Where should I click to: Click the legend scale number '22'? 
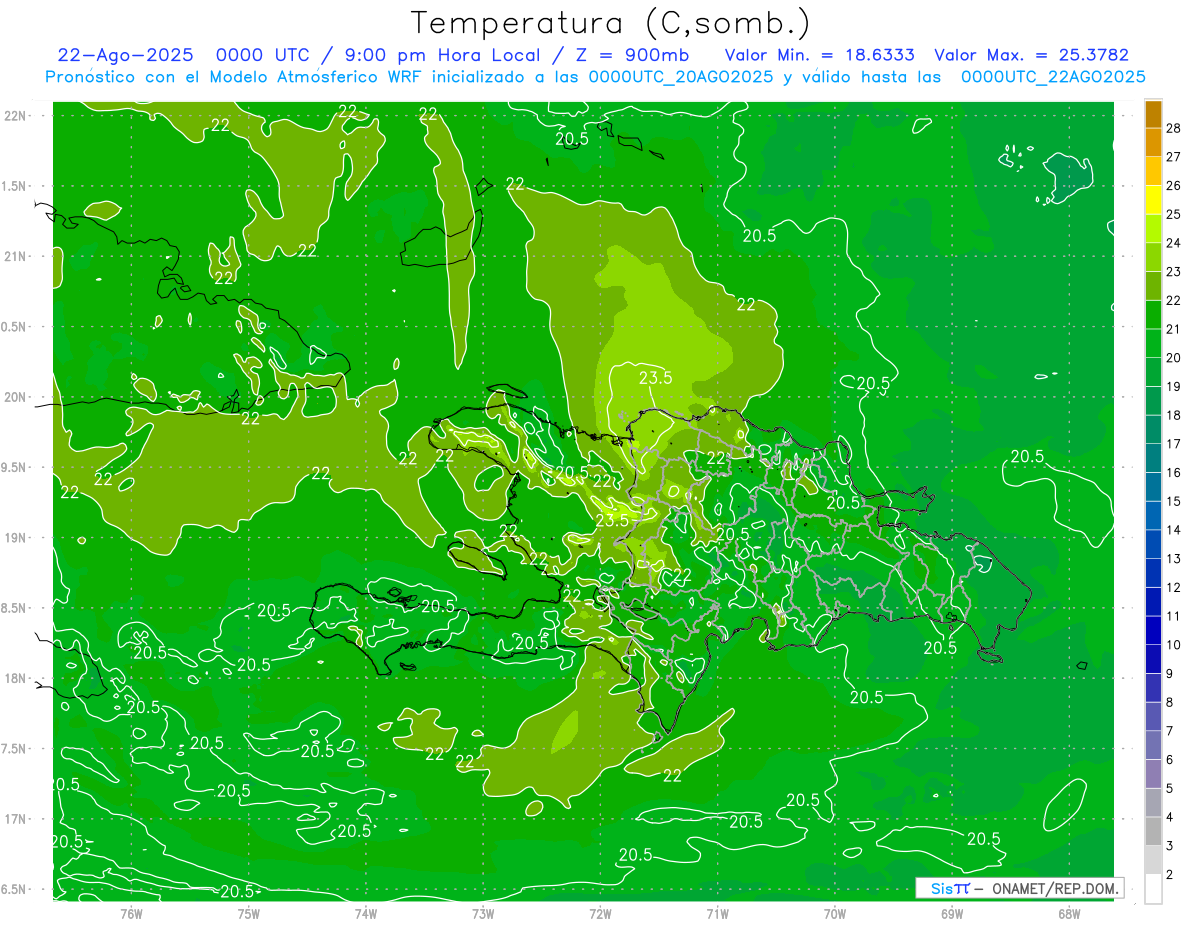click(x=1174, y=300)
